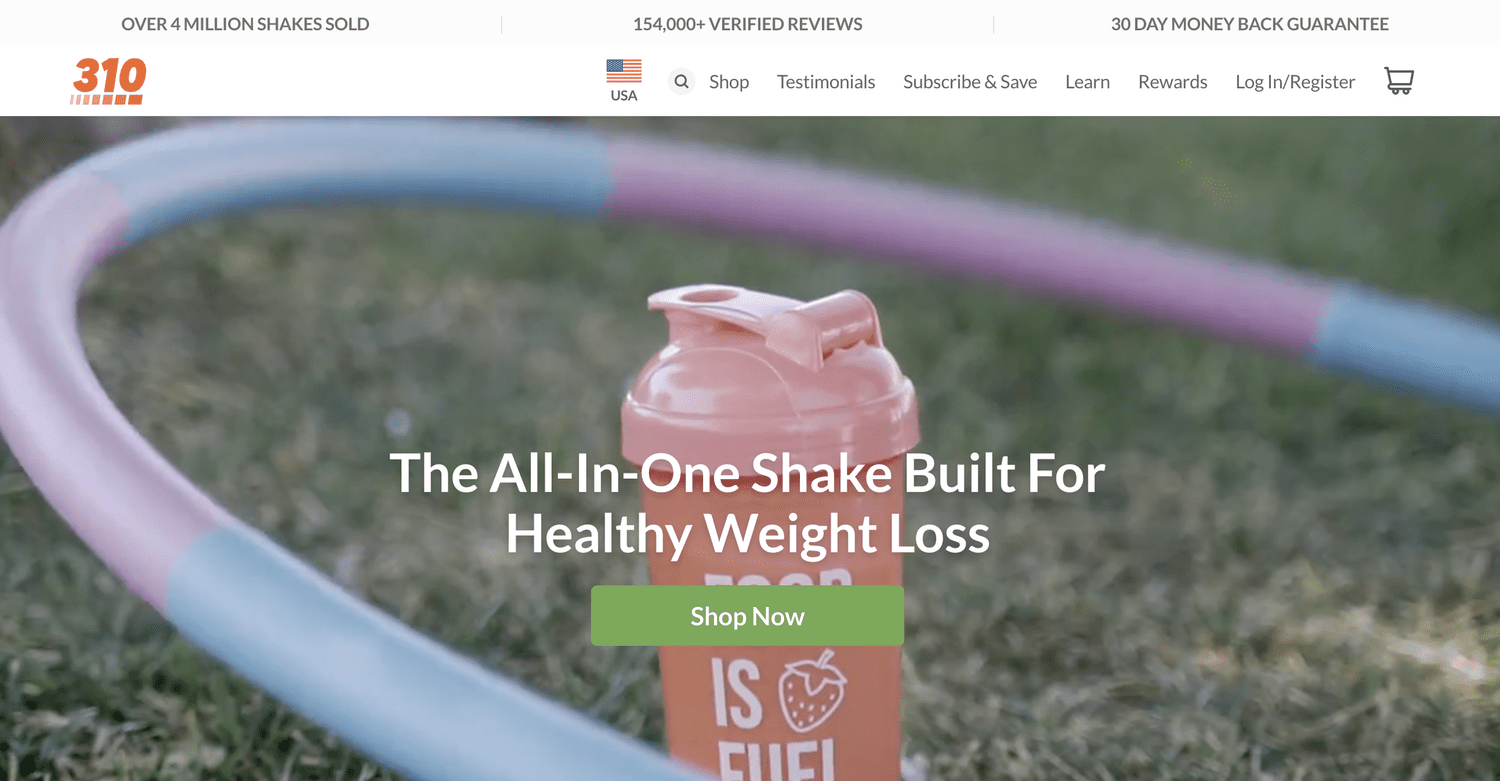Viewport: 1500px width, 781px height.
Task: Open search with the magnifier icon
Action: 681,82
